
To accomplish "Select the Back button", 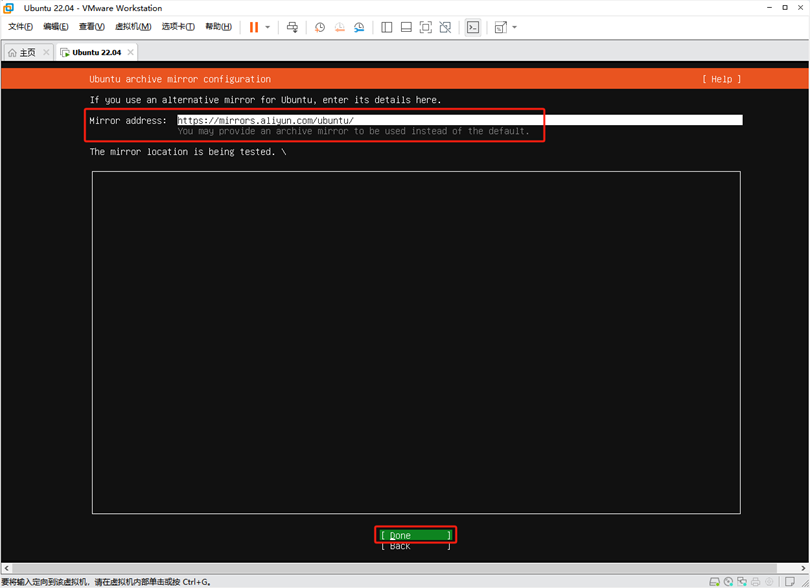I will point(416,546).
